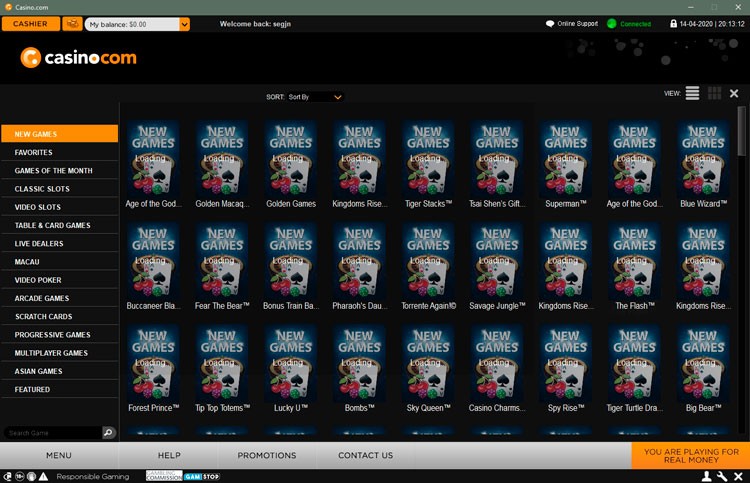Open Games of the Month category
The width and height of the screenshot is (750, 483).
pos(60,170)
